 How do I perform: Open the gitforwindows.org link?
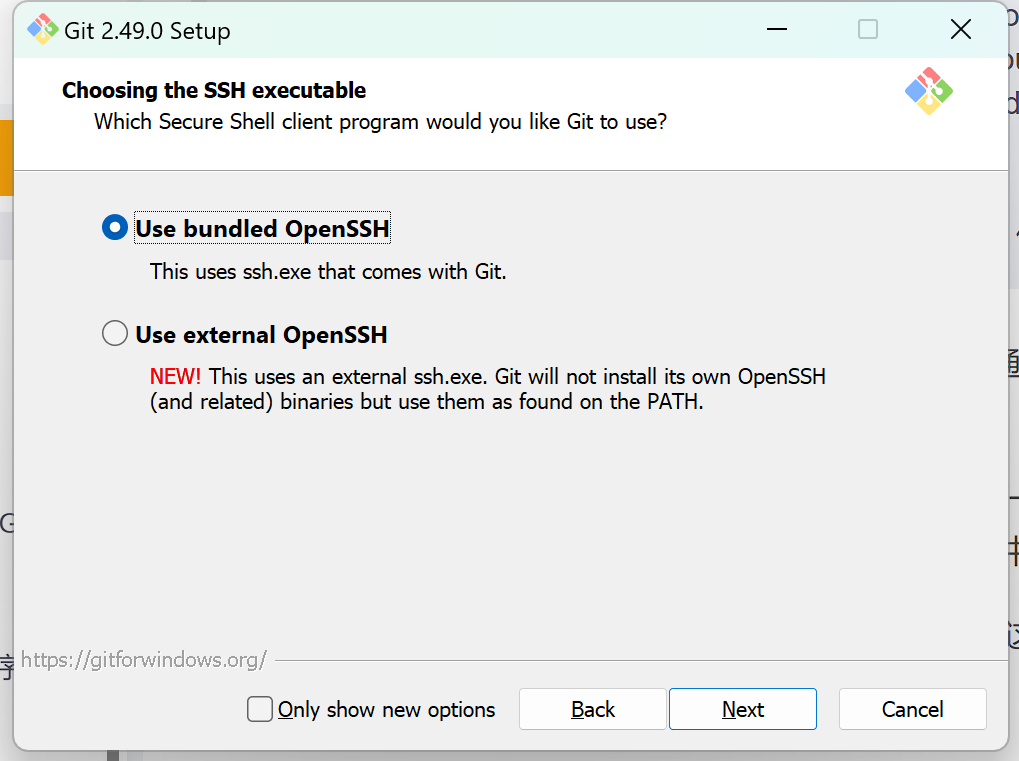(x=144, y=660)
